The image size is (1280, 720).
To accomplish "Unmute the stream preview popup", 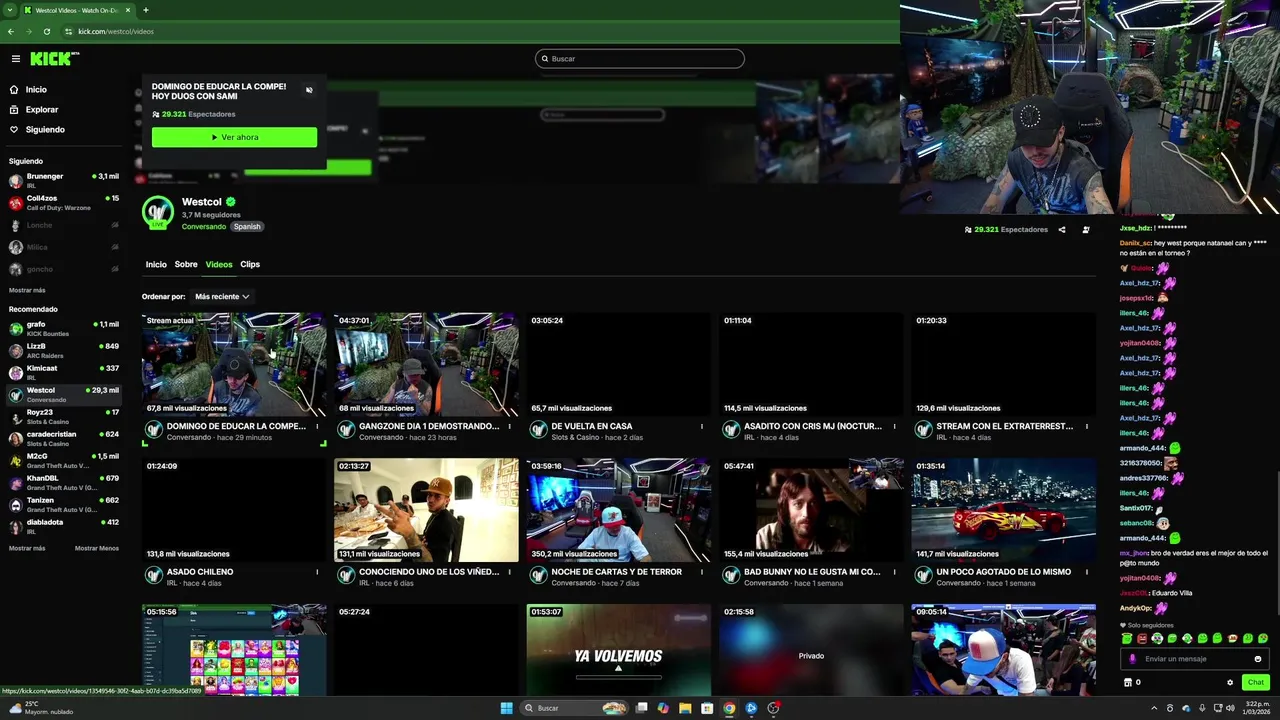I will [309, 90].
